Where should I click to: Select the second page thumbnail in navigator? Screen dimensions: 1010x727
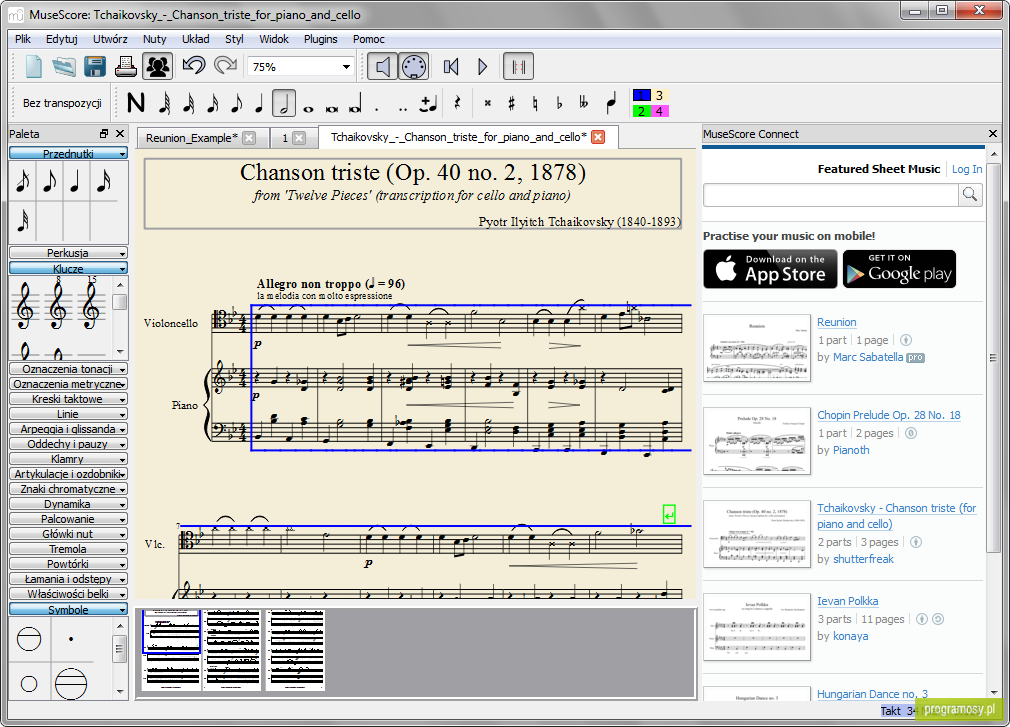232,650
